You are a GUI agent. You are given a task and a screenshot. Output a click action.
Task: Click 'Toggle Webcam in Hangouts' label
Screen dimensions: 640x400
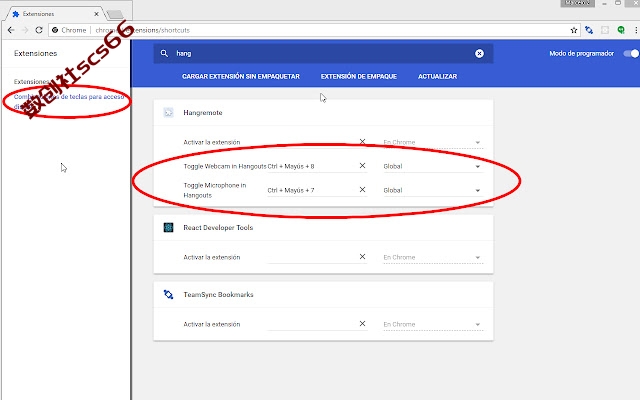tap(225, 166)
